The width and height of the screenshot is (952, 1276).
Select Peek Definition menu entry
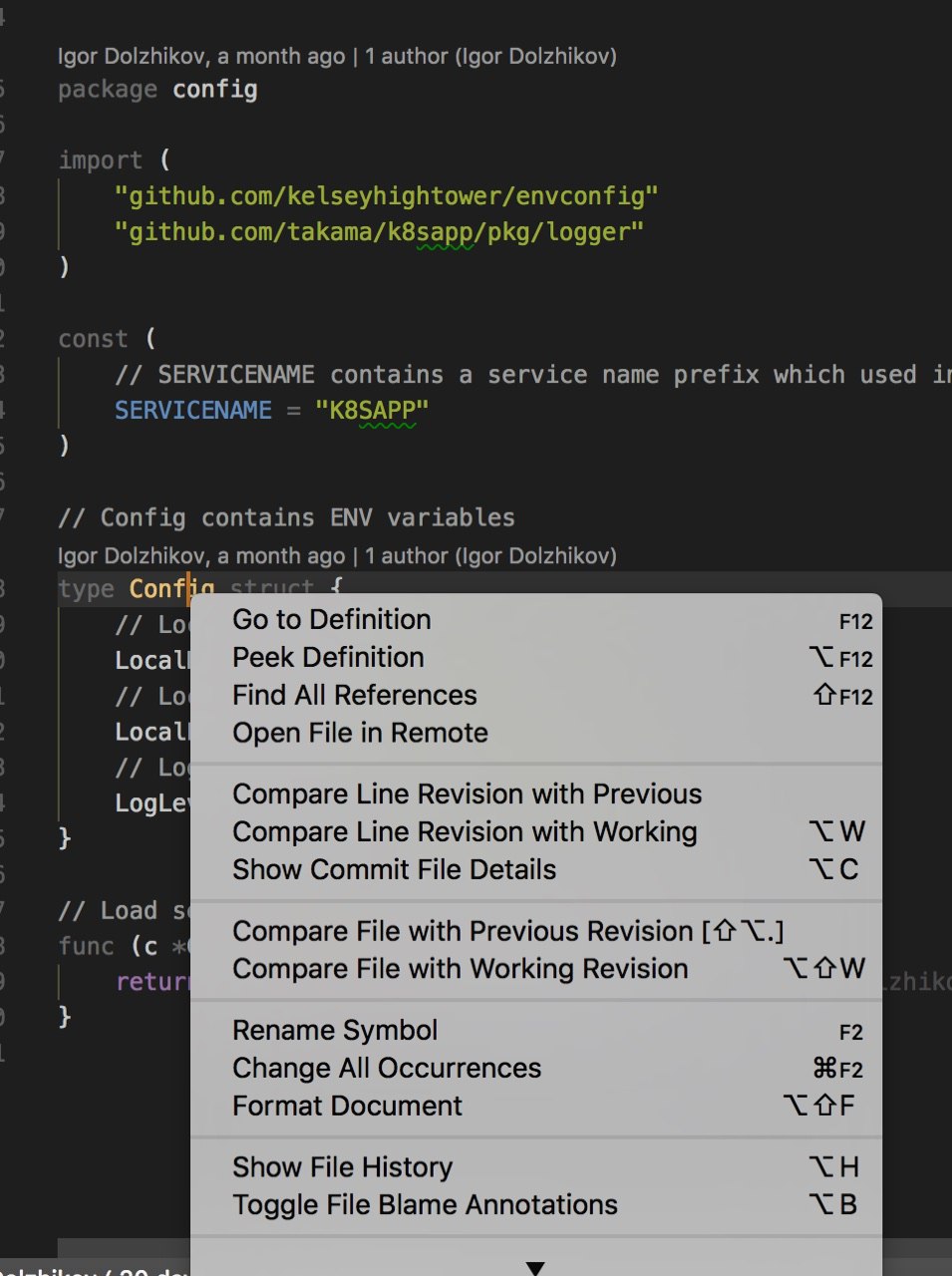(x=535, y=658)
